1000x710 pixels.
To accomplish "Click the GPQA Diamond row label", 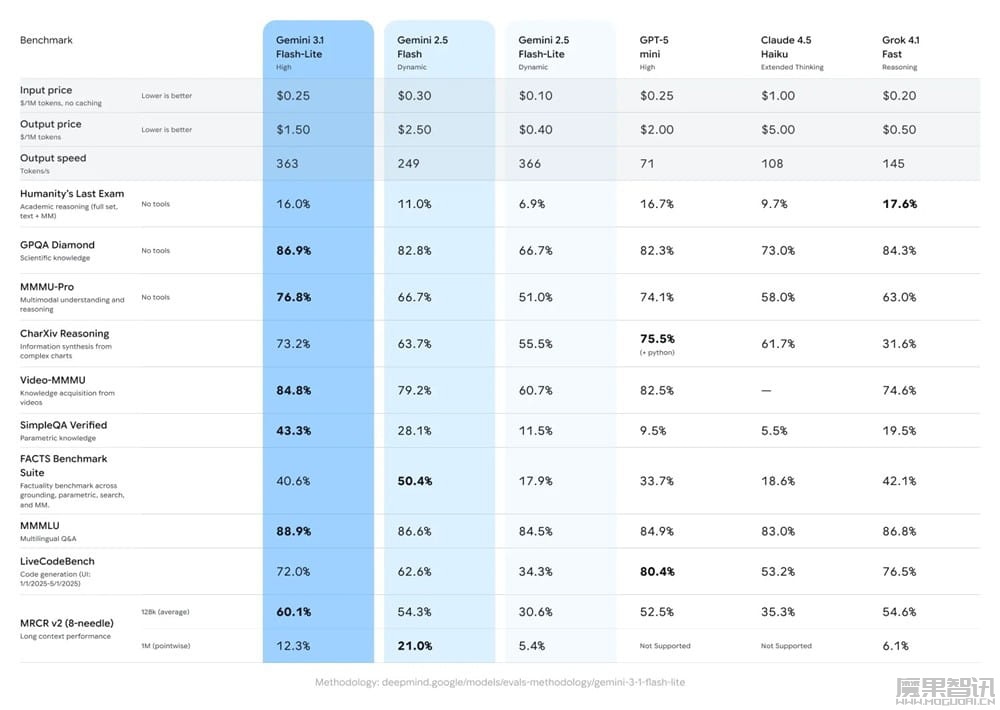I will (57, 244).
